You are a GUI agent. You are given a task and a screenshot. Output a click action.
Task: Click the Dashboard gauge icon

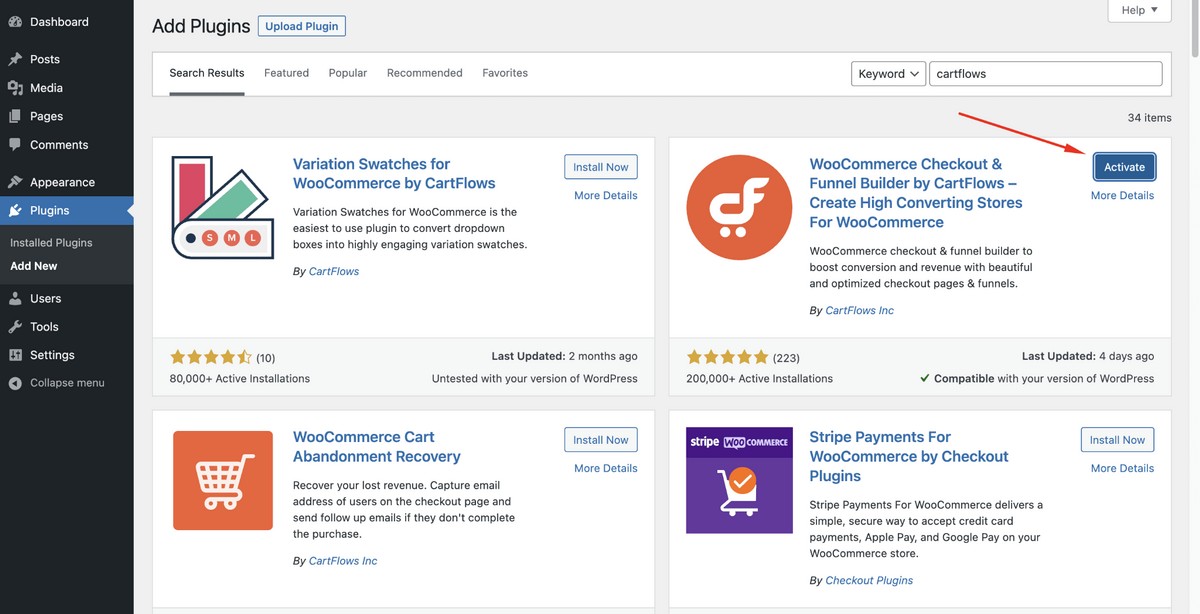pyautogui.click(x=15, y=22)
